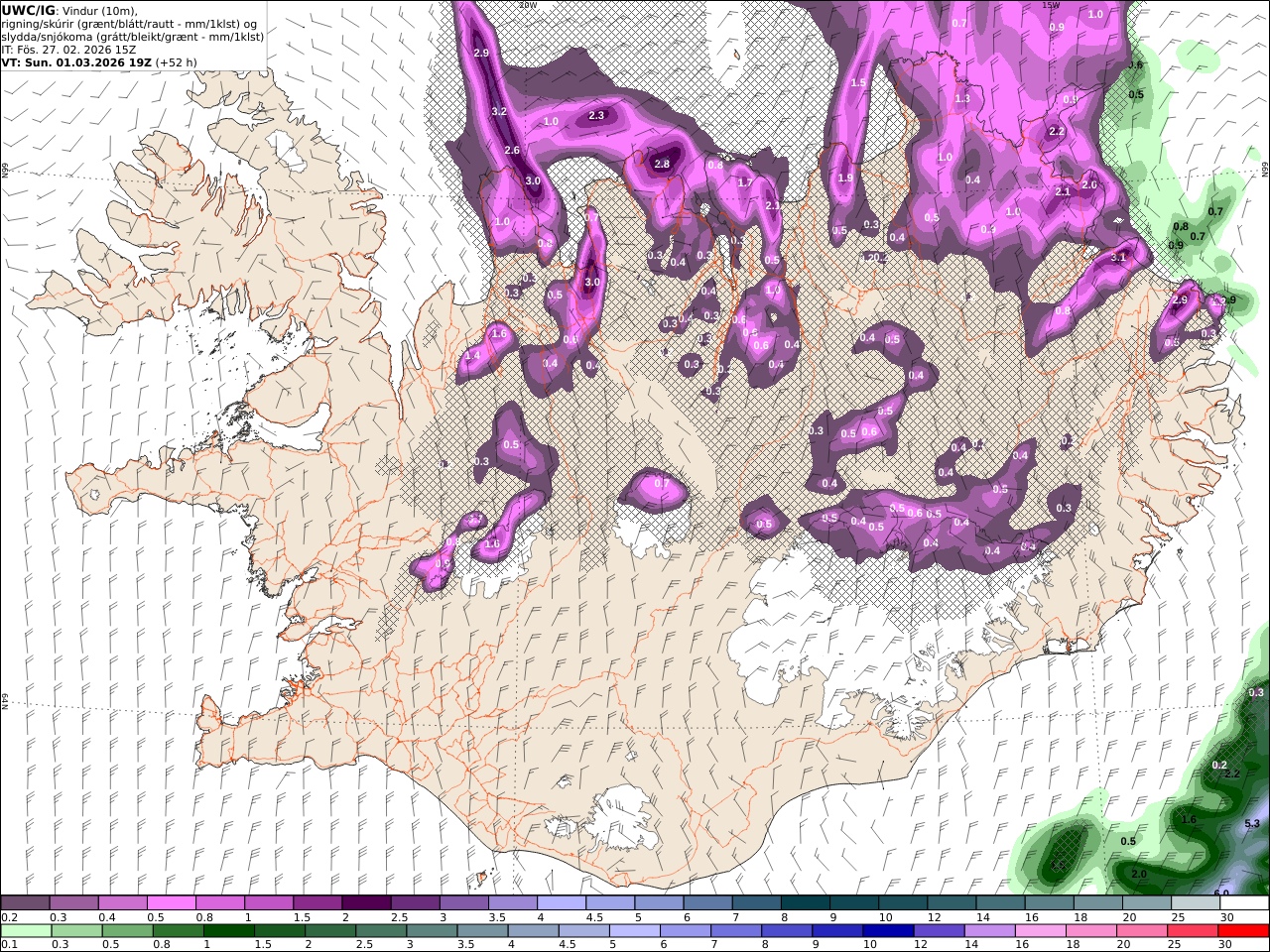
Task: Click the top-row legend swatch between 3 and 3.5
Action: (x=463, y=903)
